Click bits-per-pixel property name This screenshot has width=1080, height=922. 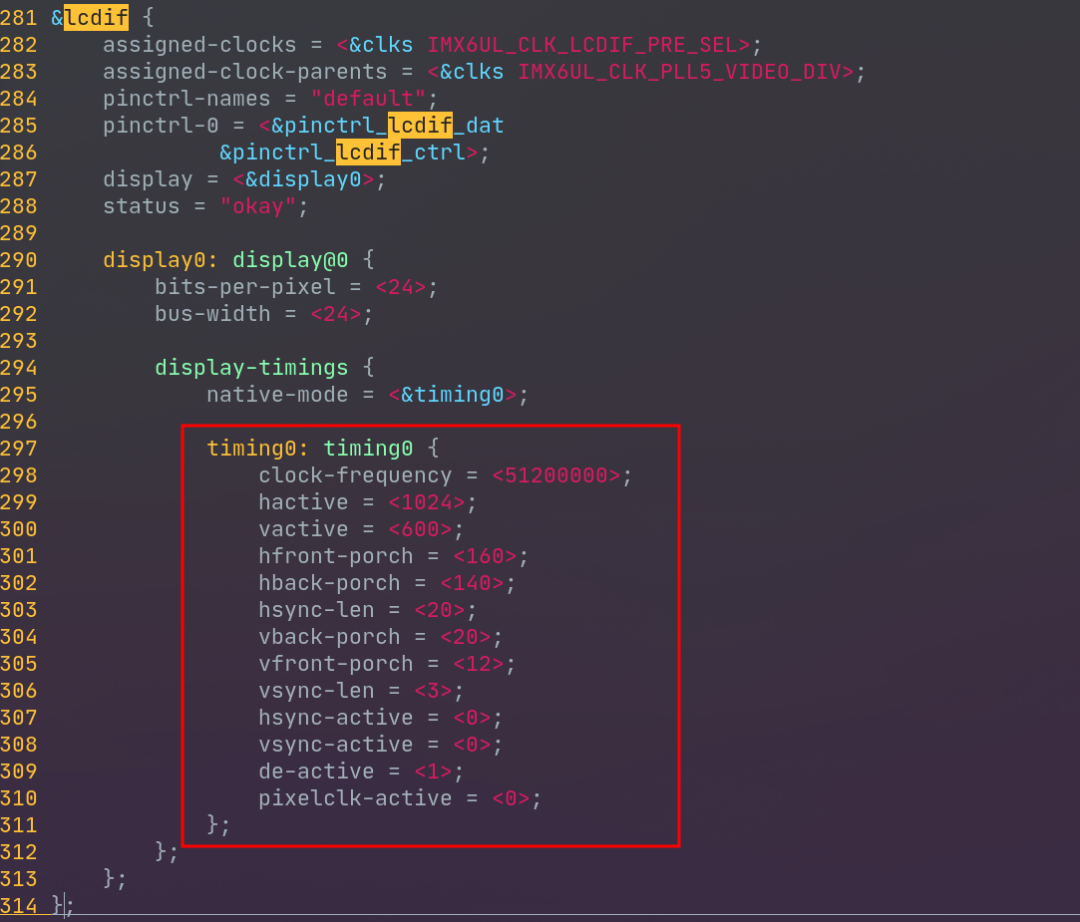coord(245,286)
